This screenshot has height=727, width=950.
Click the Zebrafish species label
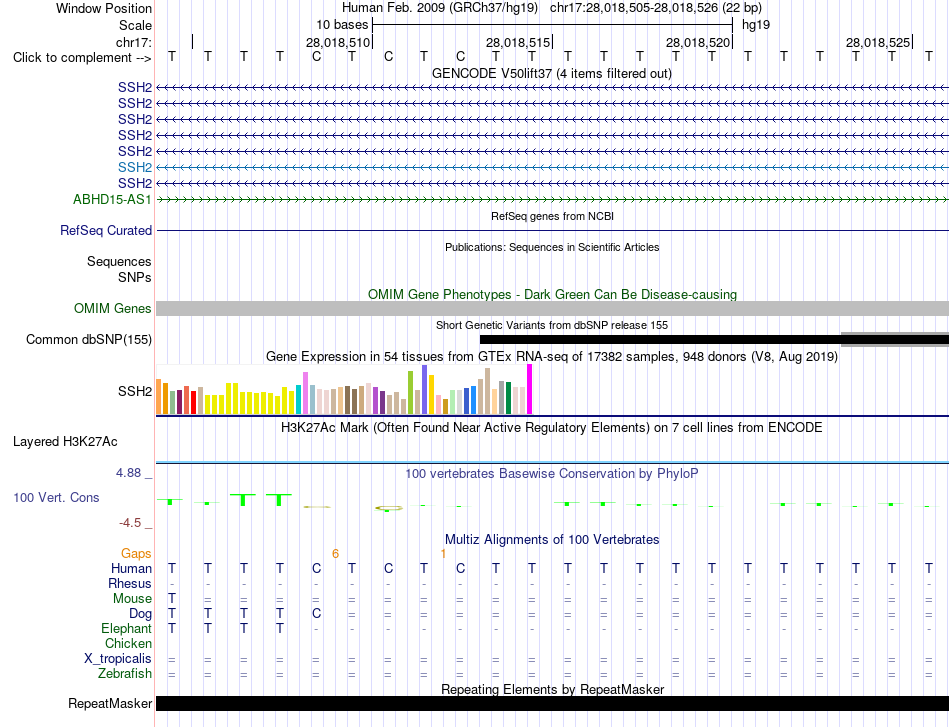(125, 673)
